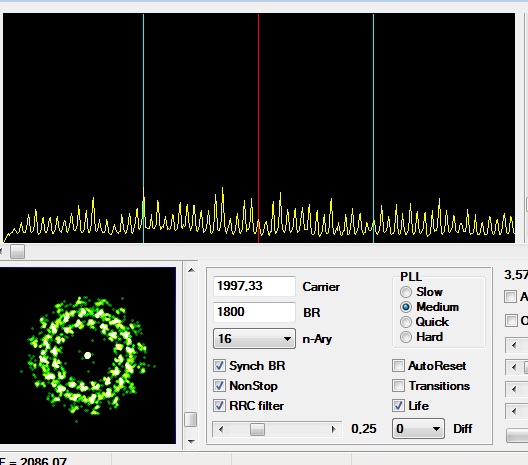Click the constellation panel scroll up arrow
The image size is (528, 465).
pos(191,270)
